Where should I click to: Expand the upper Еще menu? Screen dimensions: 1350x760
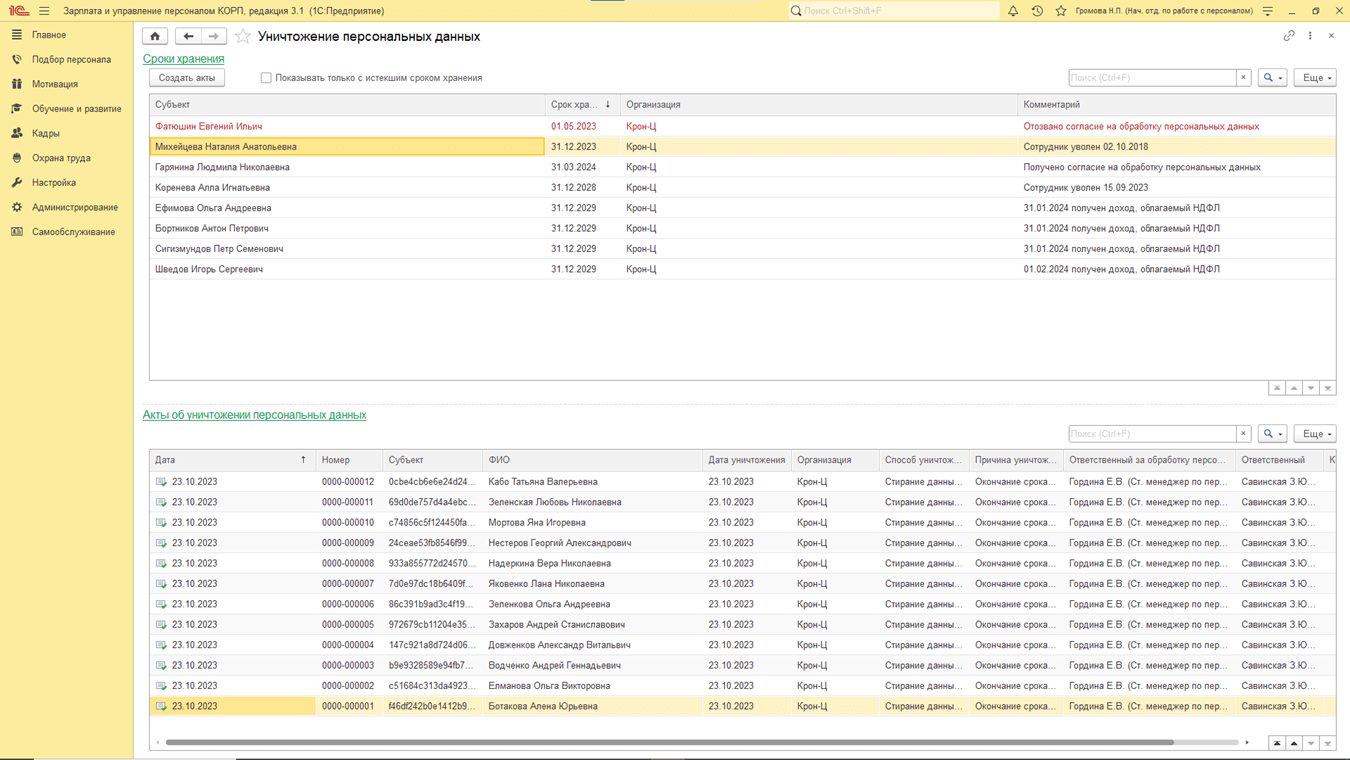[x=1314, y=78]
